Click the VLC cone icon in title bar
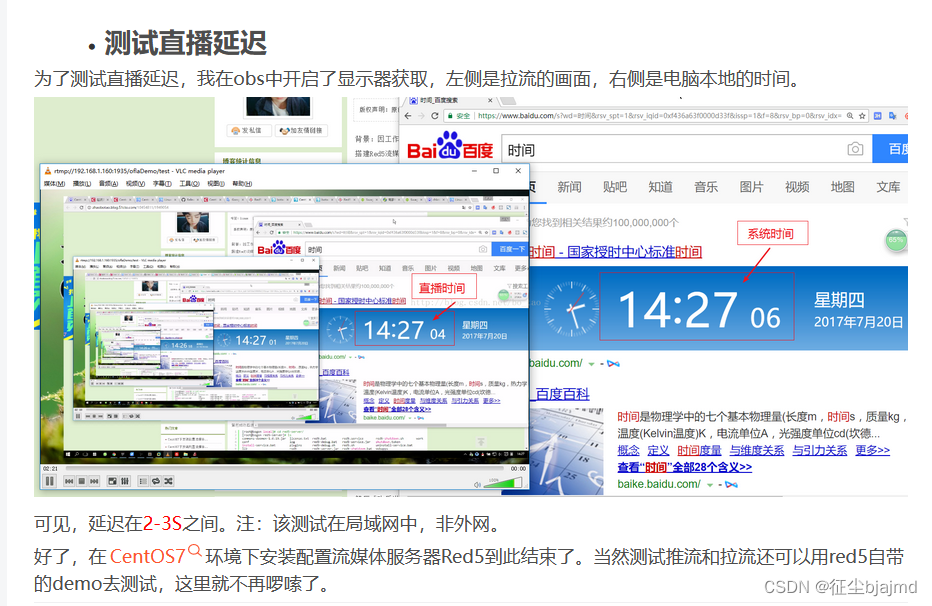932x606 pixels. point(48,171)
